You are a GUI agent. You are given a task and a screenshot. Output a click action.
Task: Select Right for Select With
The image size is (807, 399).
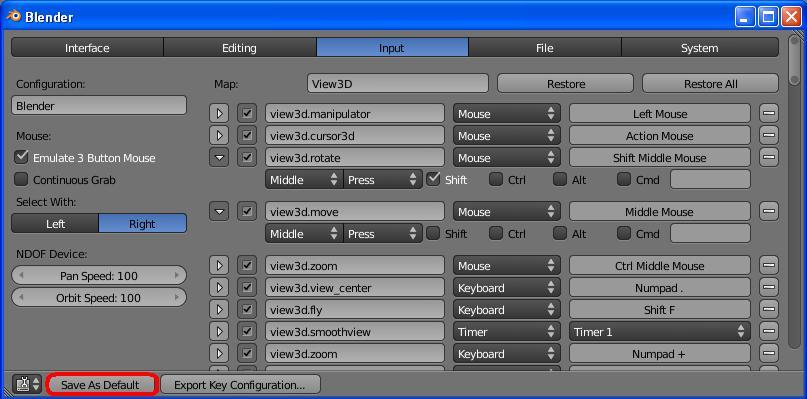(x=143, y=223)
